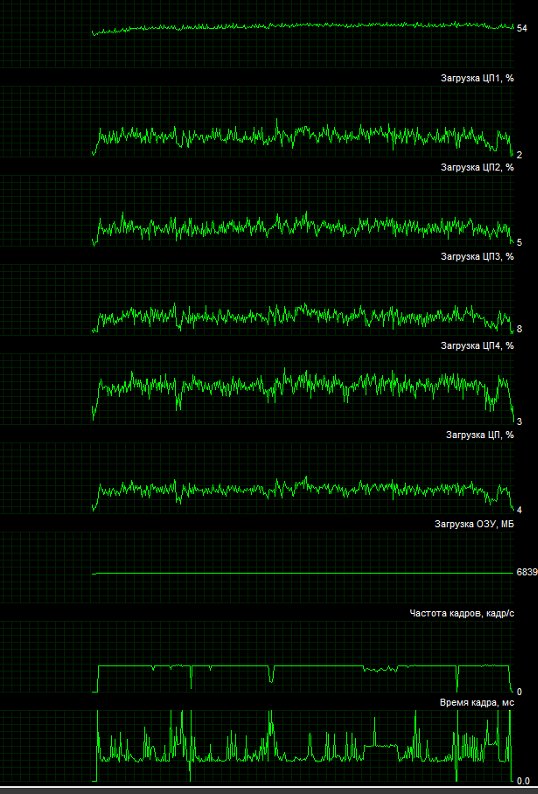Select the Время кадра, мс label
538x794 pixels.
477,702
